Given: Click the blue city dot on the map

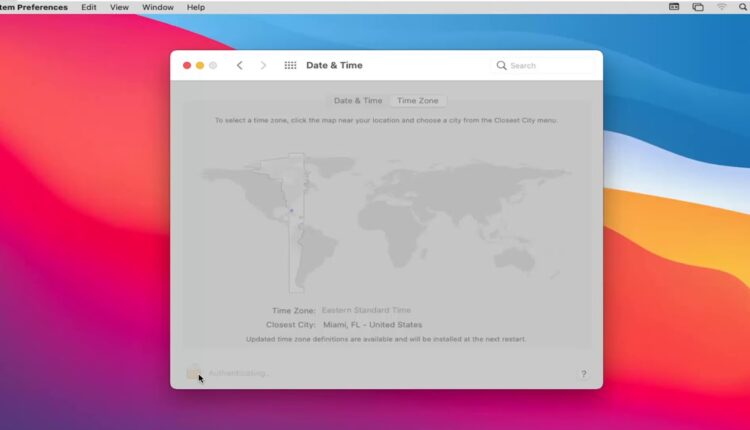Looking at the screenshot, I should 291,210.
